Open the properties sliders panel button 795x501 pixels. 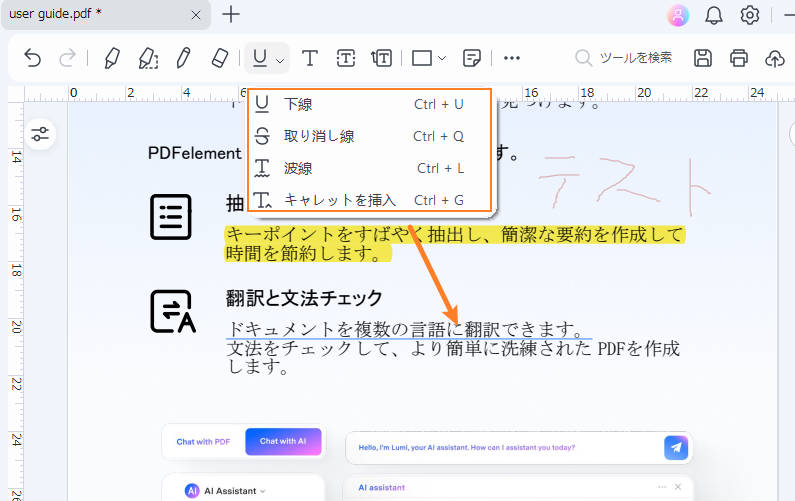click(40, 134)
